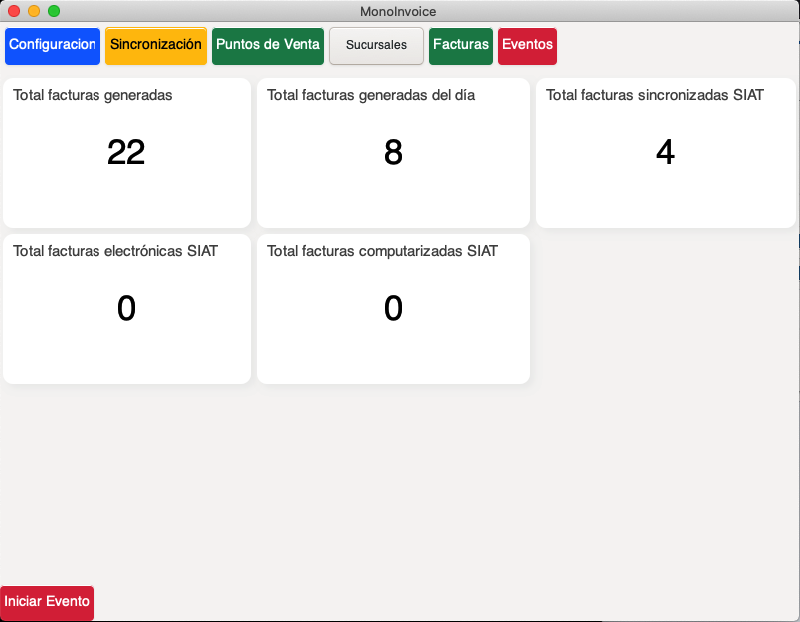Go to Puntos de Venta
The width and height of the screenshot is (800, 622).
click(x=268, y=46)
